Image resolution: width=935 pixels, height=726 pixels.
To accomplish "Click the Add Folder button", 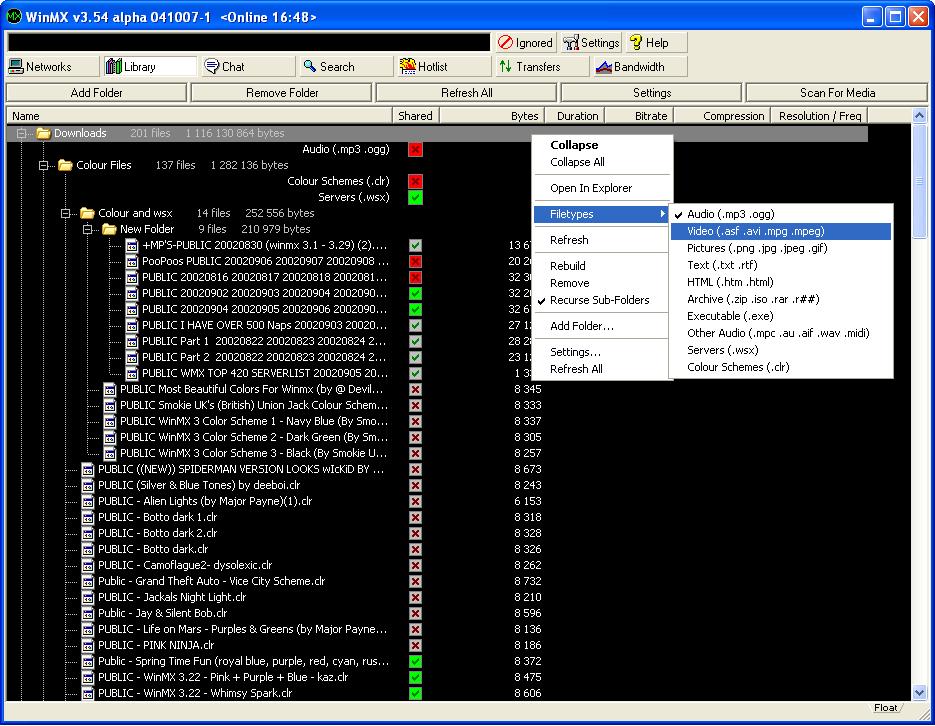I will [x=97, y=92].
